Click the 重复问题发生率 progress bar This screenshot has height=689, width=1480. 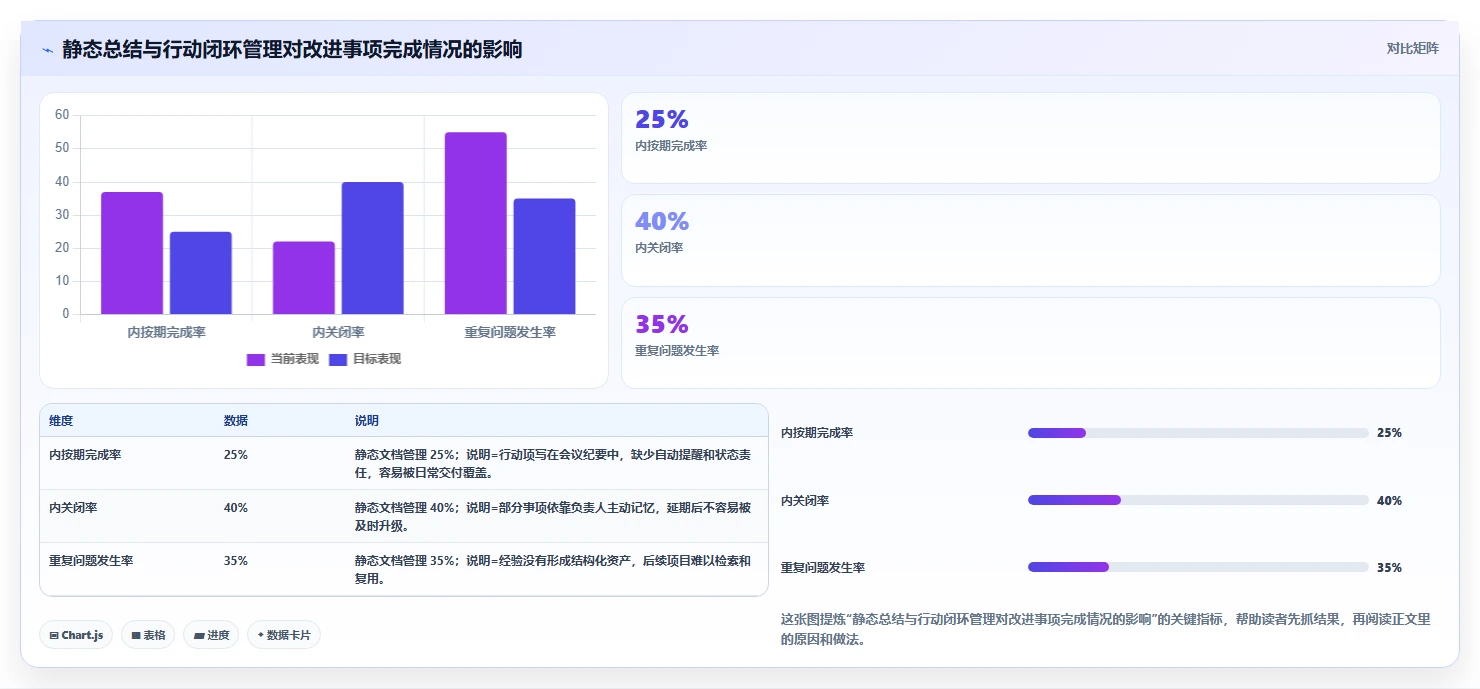pyautogui.click(x=1198, y=567)
